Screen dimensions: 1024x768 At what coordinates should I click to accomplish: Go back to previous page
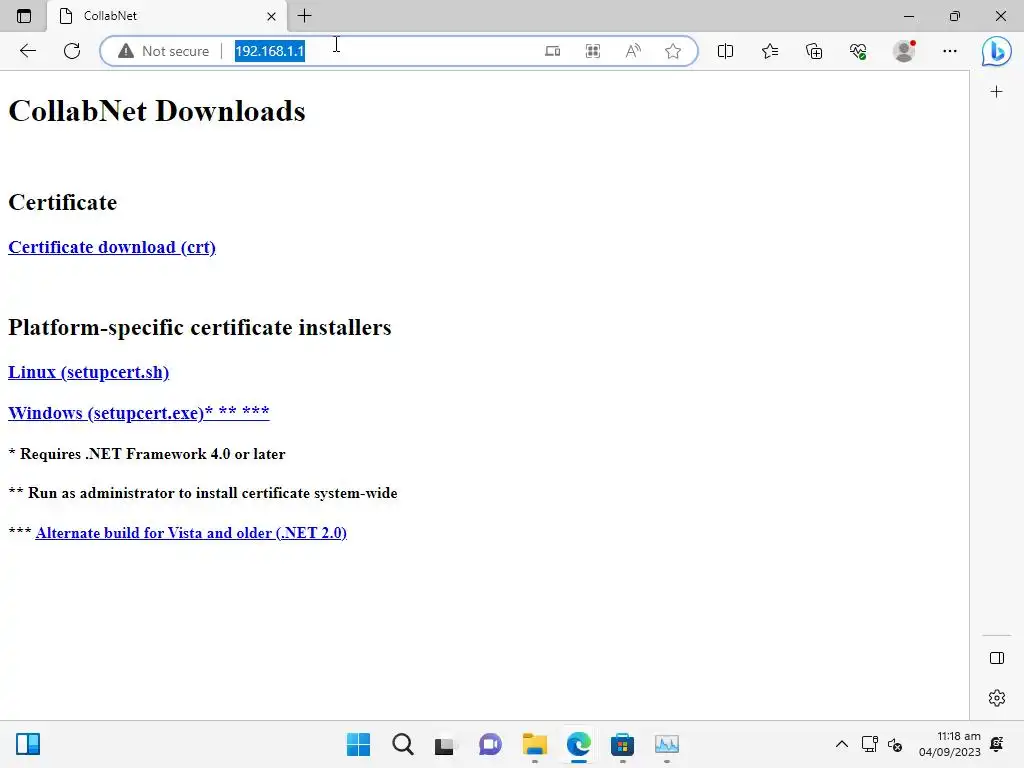pyautogui.click(x=27, y=51)
